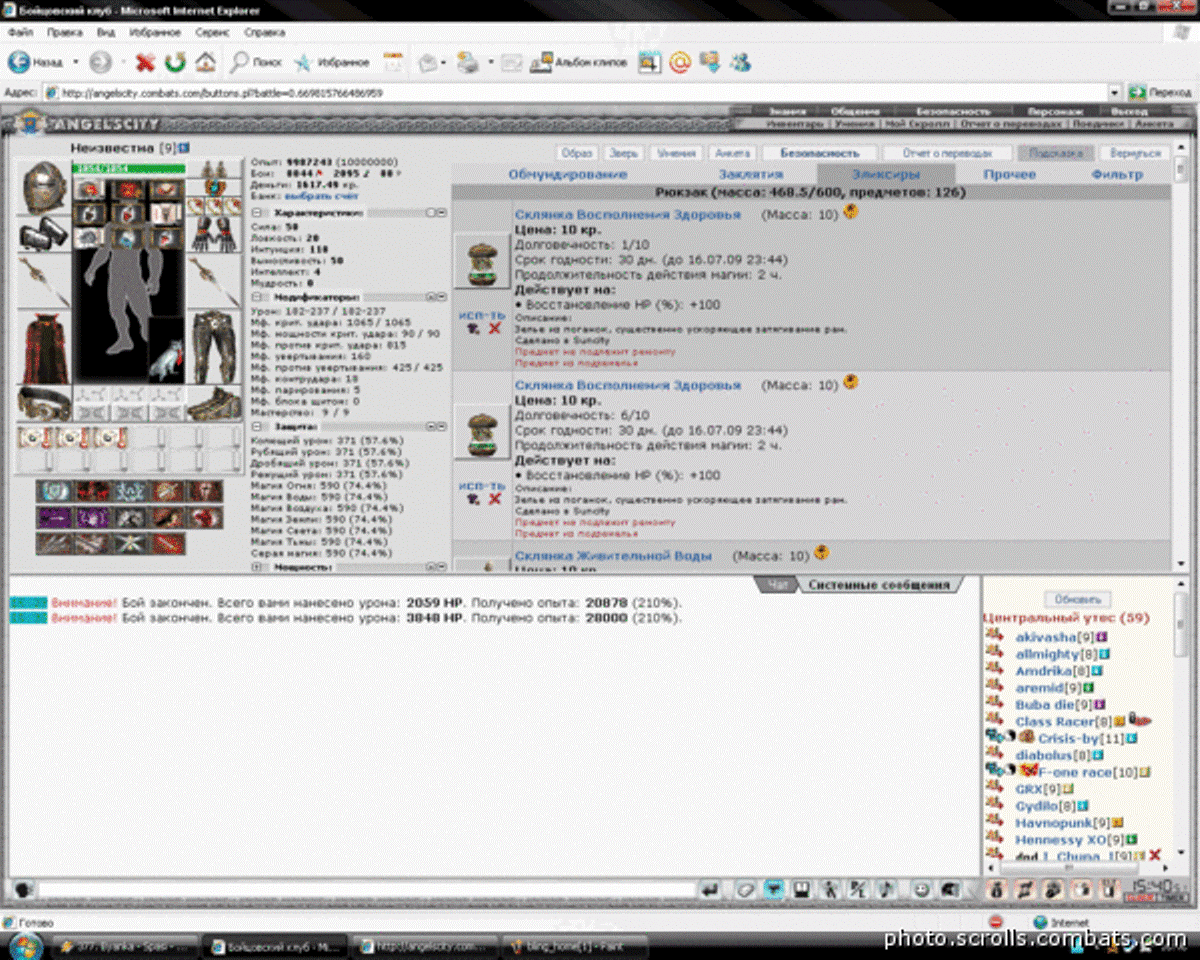
Task: Toggle the chat sound note icon
Action: tap(886, 889)
